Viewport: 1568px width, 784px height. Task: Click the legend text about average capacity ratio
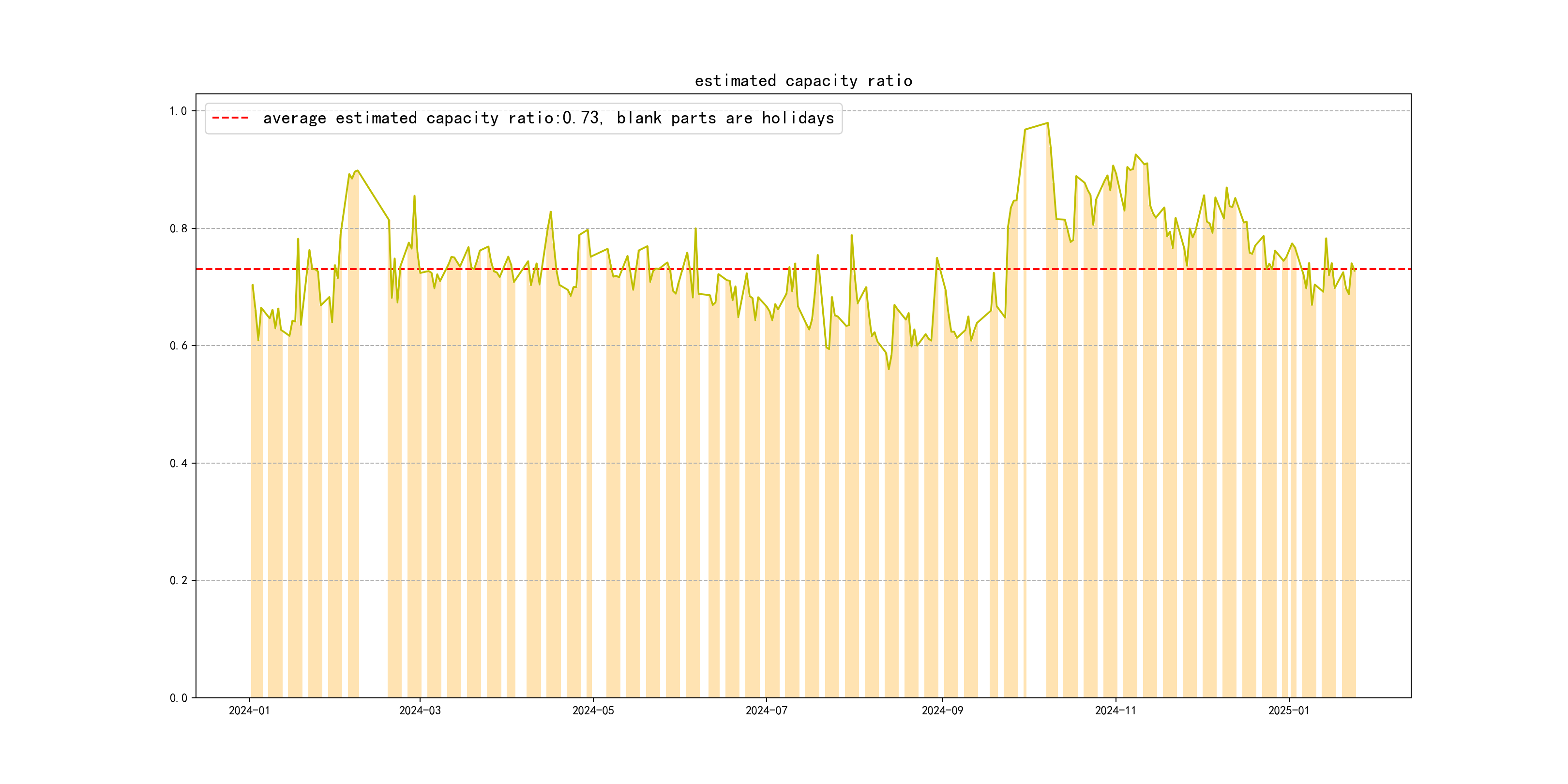548,118
